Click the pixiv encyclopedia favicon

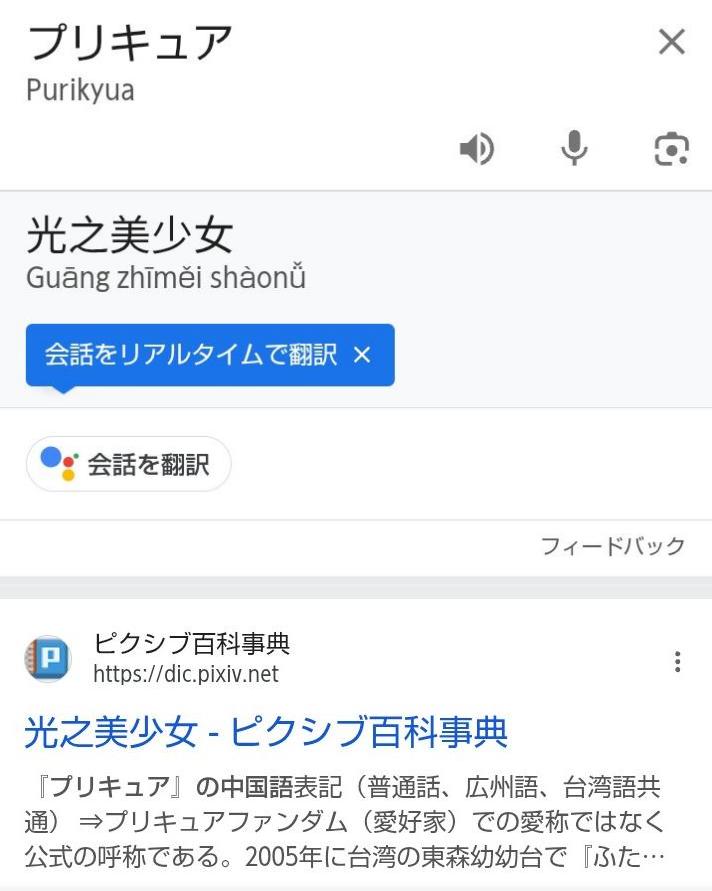[x=47, y=659]
